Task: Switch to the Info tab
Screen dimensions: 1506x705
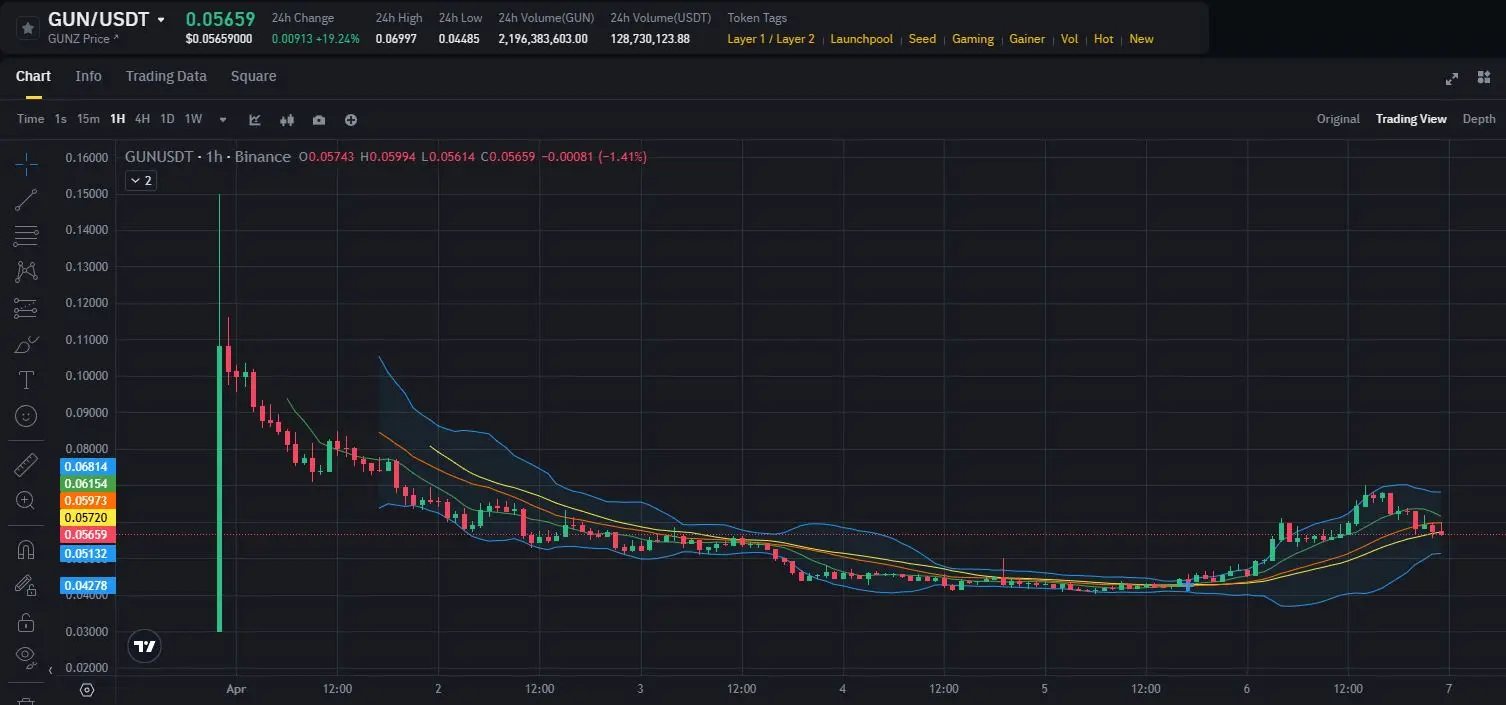Action: pos(88,76)
